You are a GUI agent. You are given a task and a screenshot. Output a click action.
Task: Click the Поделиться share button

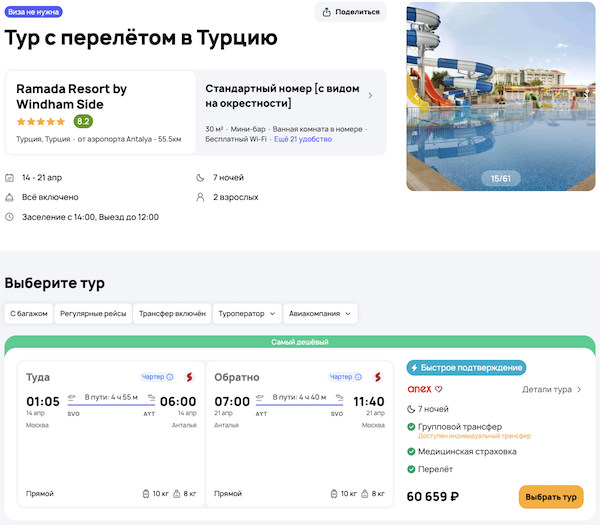click(351, 12)
